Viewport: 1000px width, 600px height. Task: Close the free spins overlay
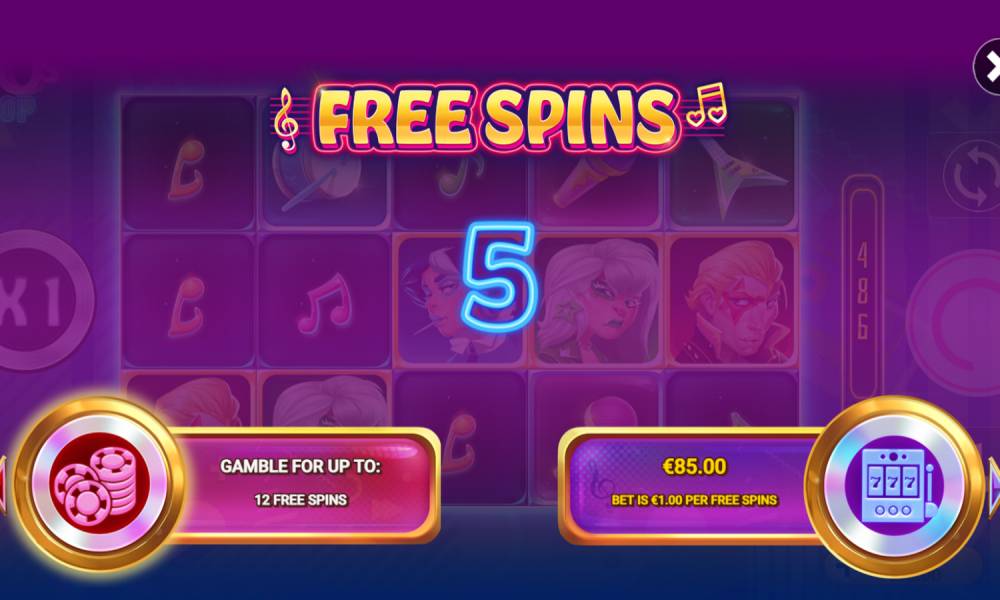[x=989, y=66]
